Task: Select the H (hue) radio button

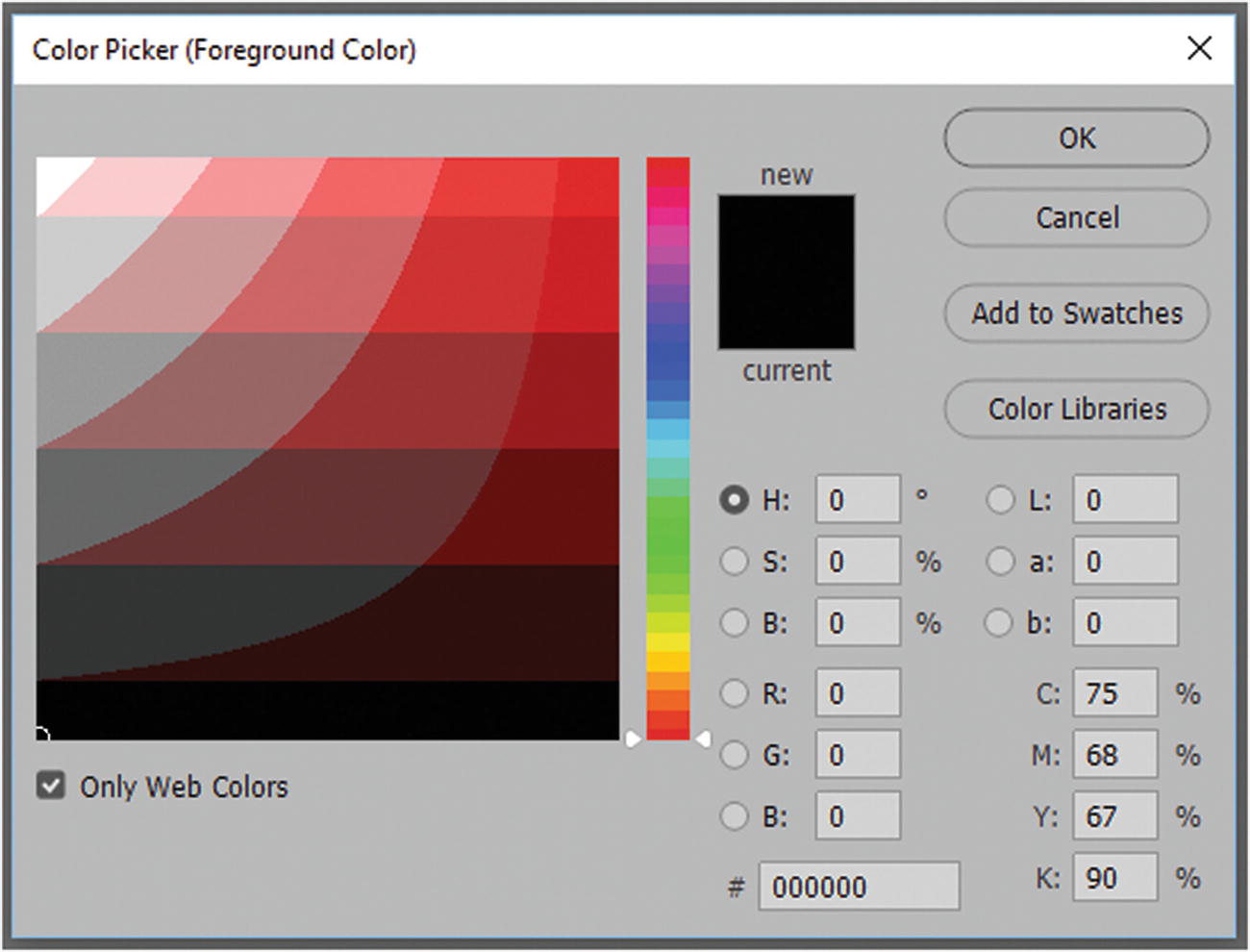Action: click(x=734, y=500)
